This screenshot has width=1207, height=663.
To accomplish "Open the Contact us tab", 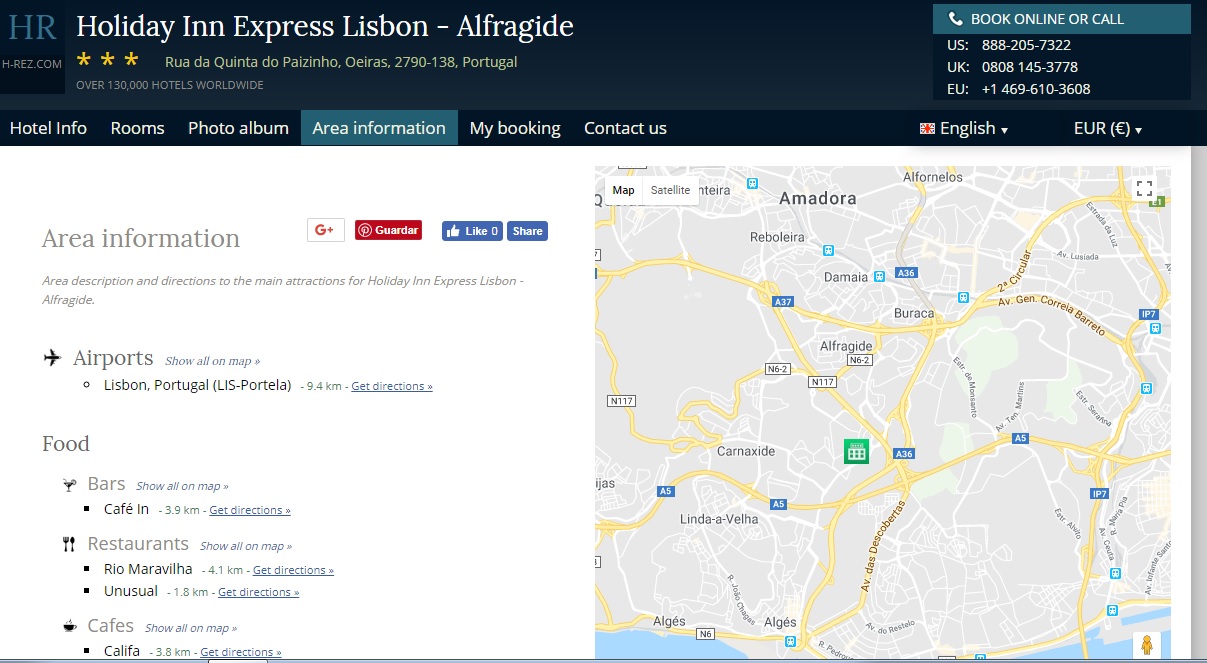I will pos(625,128).
